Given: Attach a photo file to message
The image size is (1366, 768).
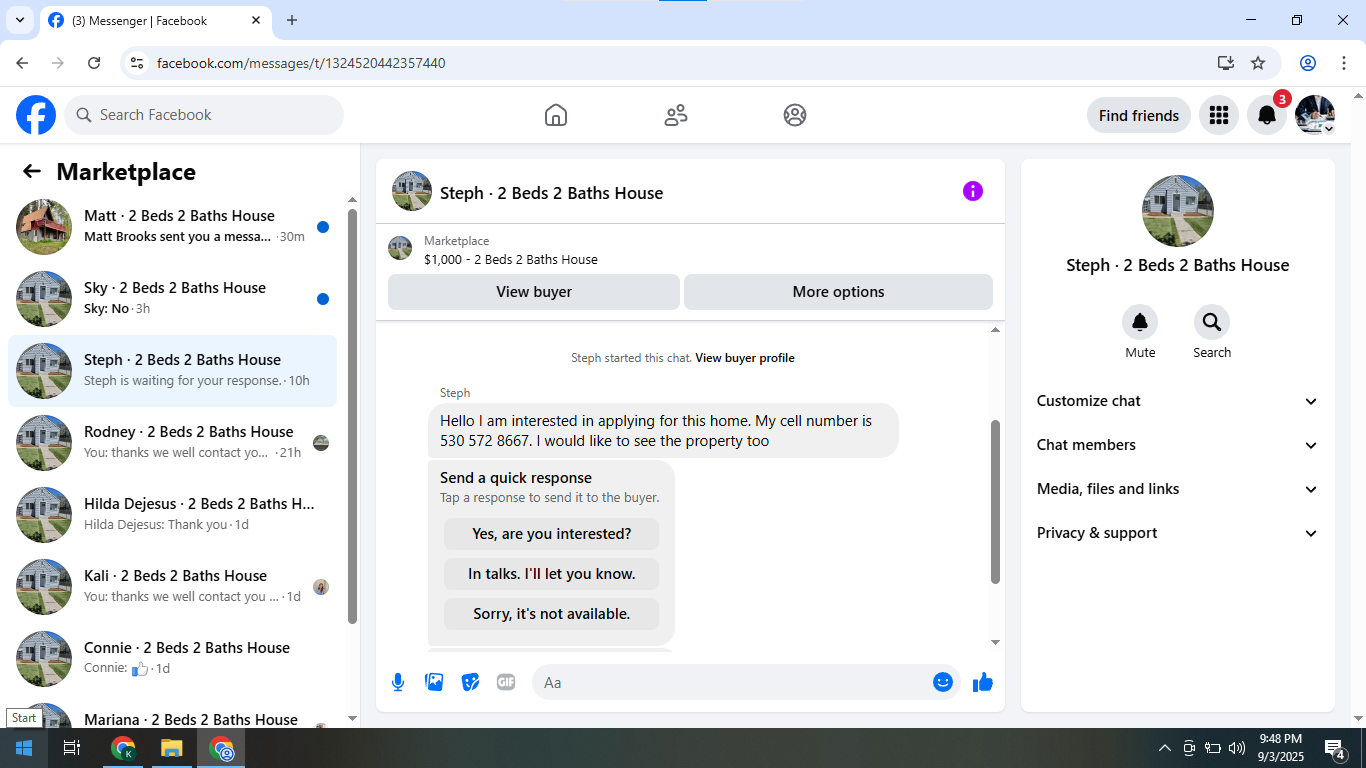Looking at the screenshot, I should pyautogui.click(x=434, y=682).
